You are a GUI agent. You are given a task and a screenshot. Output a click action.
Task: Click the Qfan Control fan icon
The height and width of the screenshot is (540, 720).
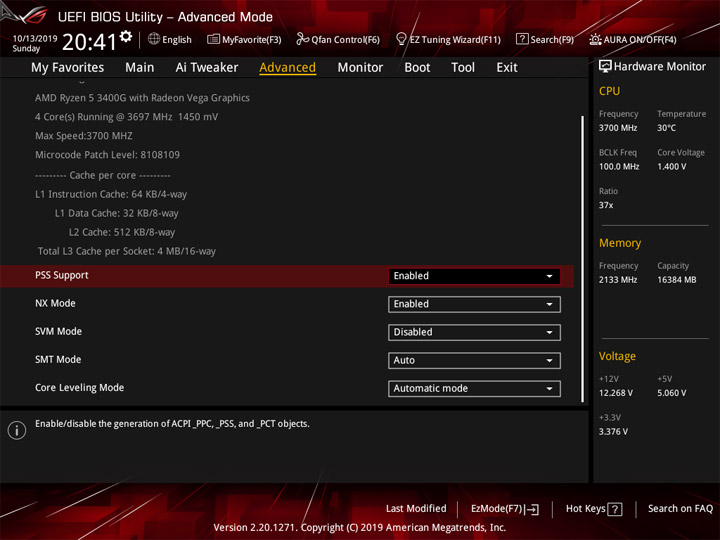[x=302, y=39]
